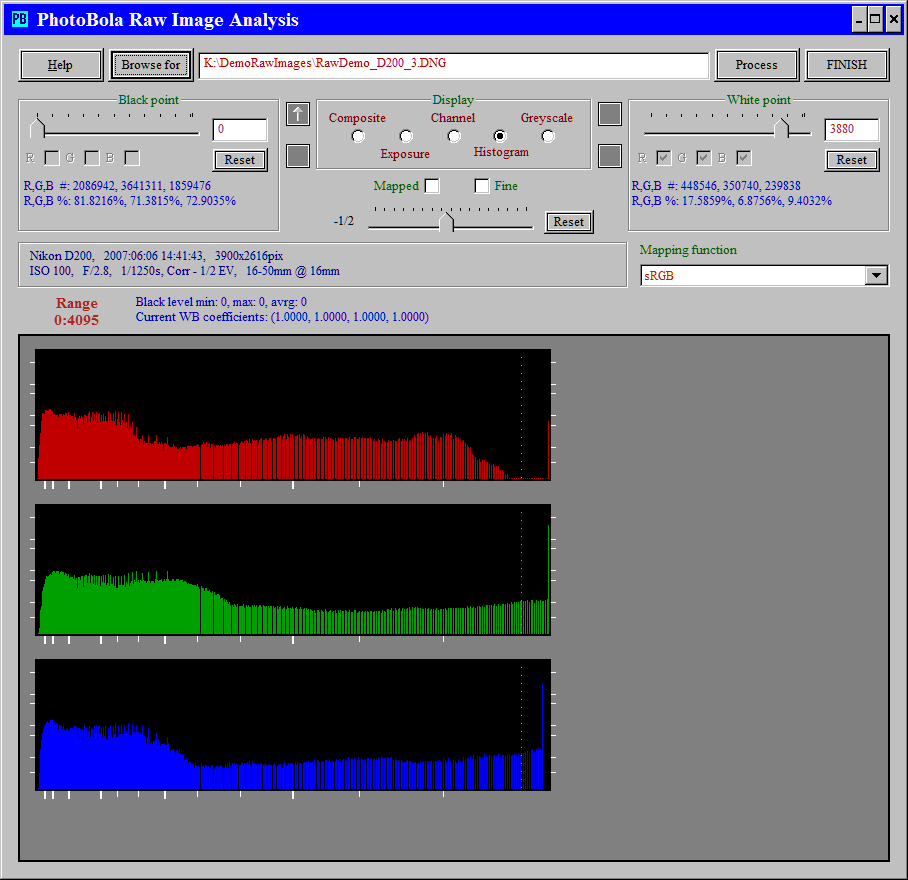Viewport: 908px width, 880px height.
Task: Click the Process button
Action: click(x=756, y=65)
